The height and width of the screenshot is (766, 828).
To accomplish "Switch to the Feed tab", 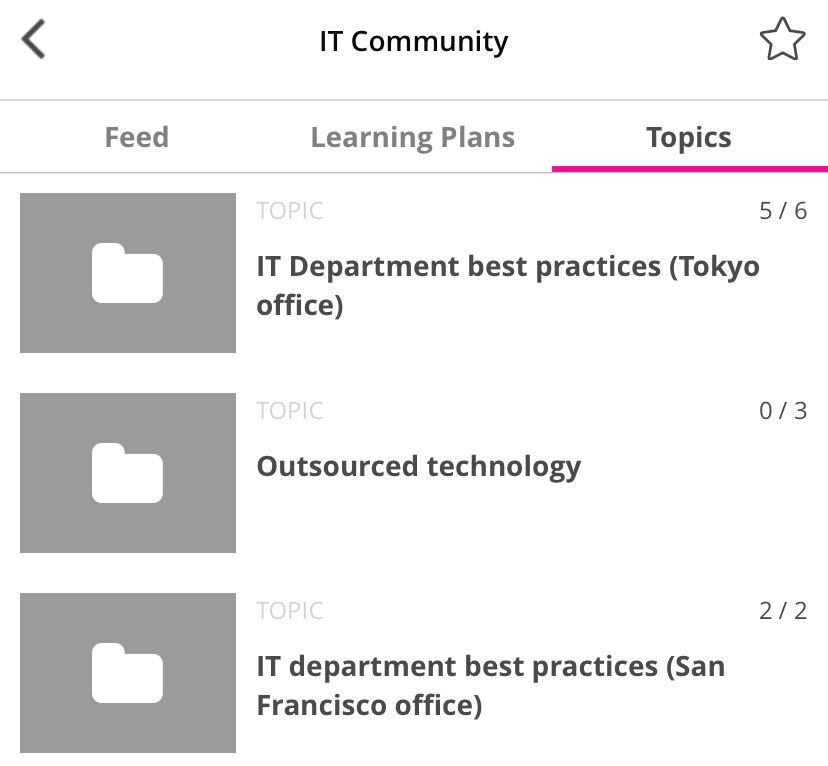I will (136, 137).
